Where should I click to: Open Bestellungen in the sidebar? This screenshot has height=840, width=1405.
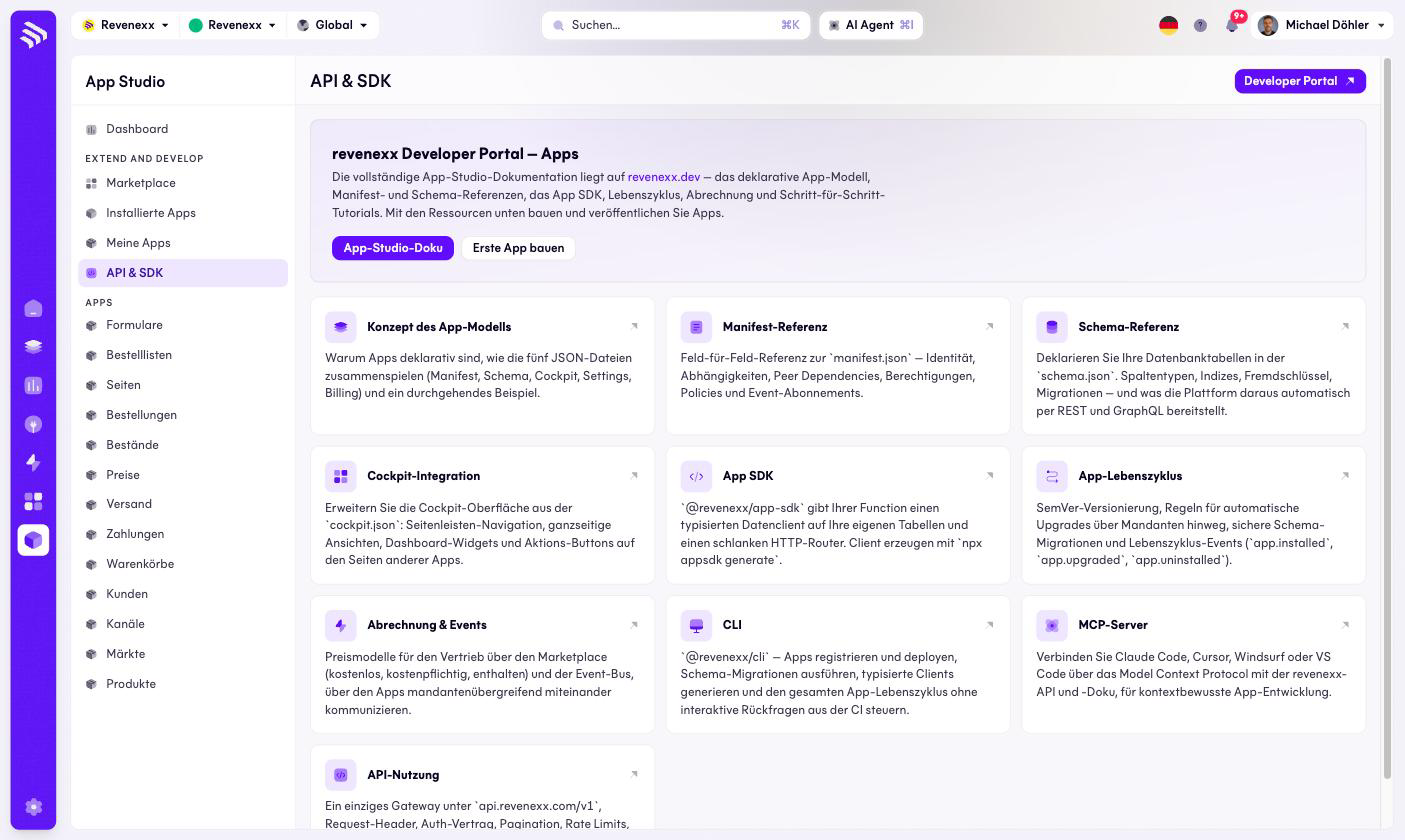click(183, 415)
